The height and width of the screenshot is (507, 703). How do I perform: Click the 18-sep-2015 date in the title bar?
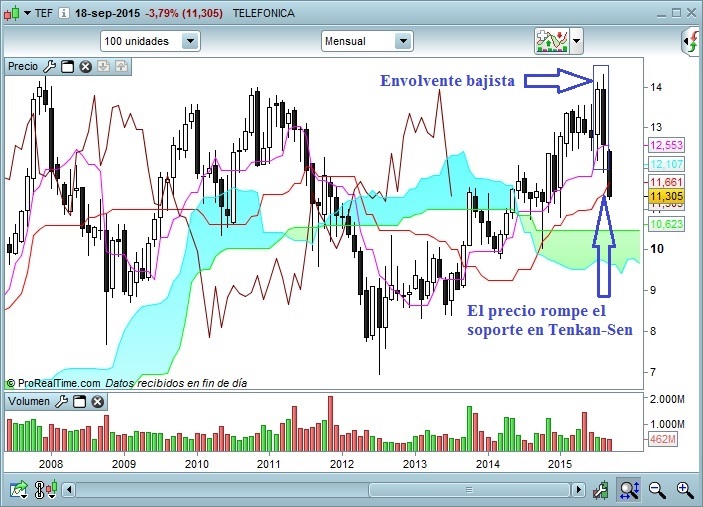(108, 13)
